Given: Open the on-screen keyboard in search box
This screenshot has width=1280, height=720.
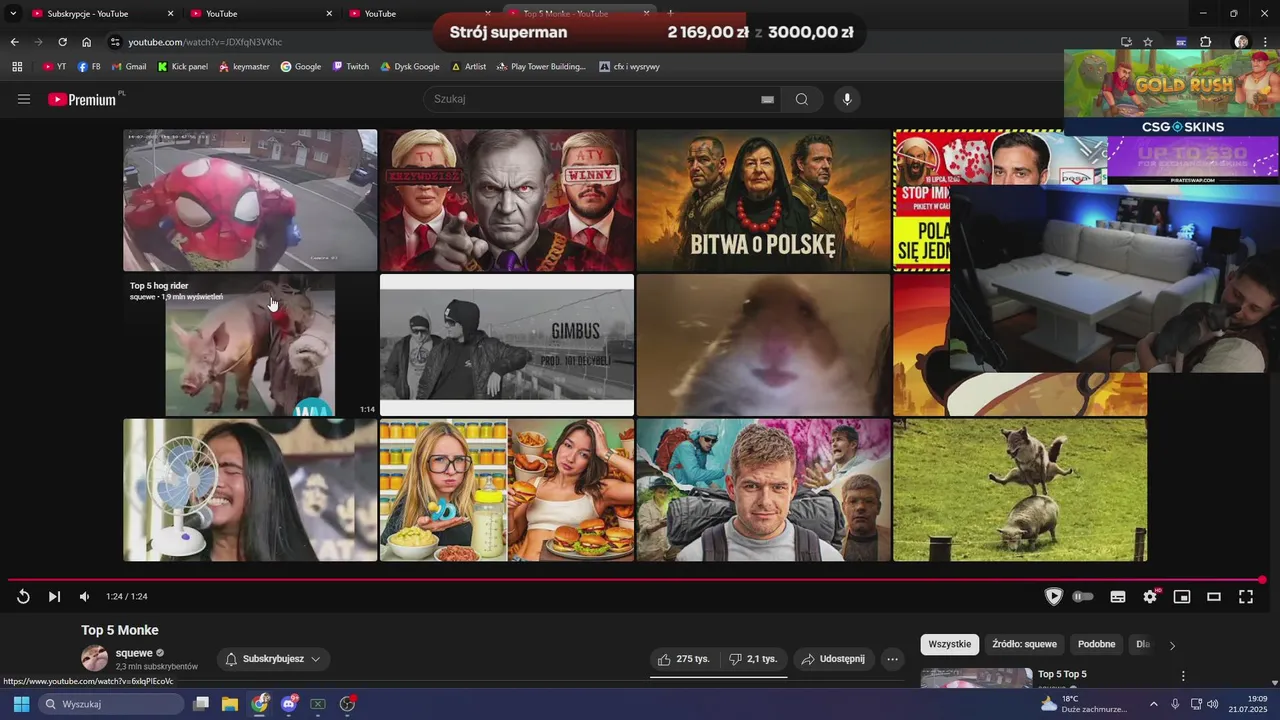Looking at the screenshot, I should click(767, 99).
